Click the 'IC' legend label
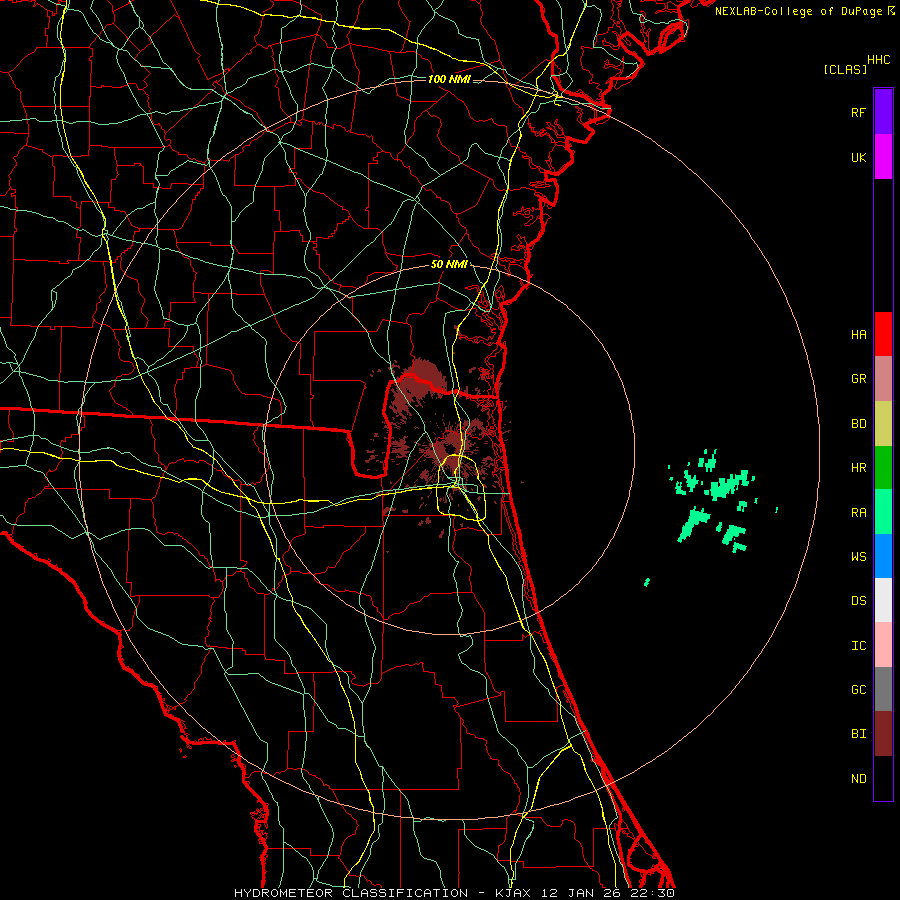Screen dimensions: 900x900 click(858, 645)
